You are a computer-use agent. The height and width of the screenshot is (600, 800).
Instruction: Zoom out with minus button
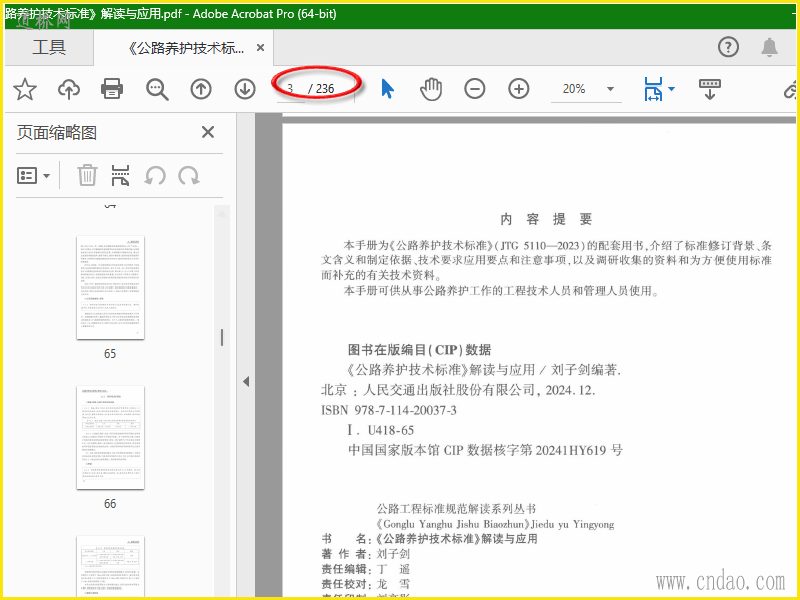(474, 89)
